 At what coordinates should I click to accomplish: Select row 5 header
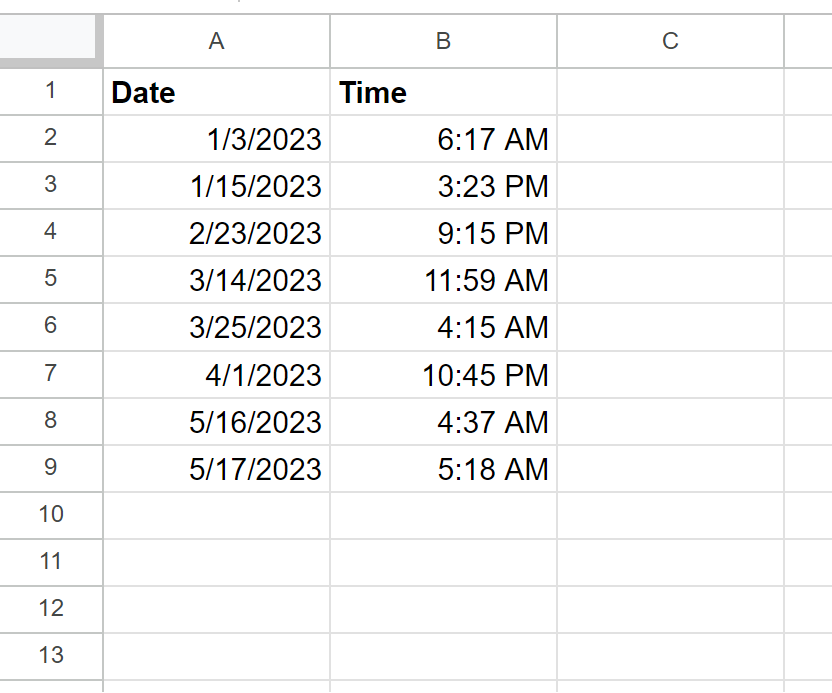click(x=51, y=280)
